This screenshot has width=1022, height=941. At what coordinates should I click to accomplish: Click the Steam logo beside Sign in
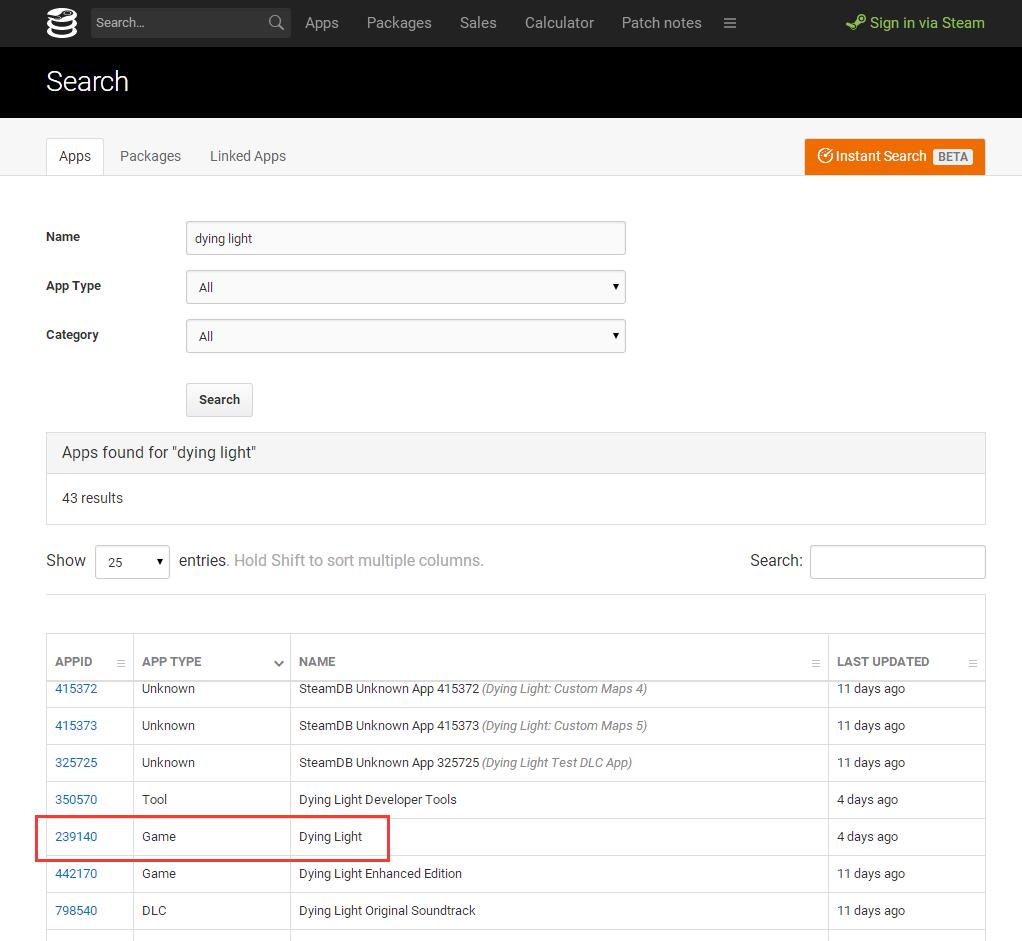pyautogui.click(x=856, y=23)
